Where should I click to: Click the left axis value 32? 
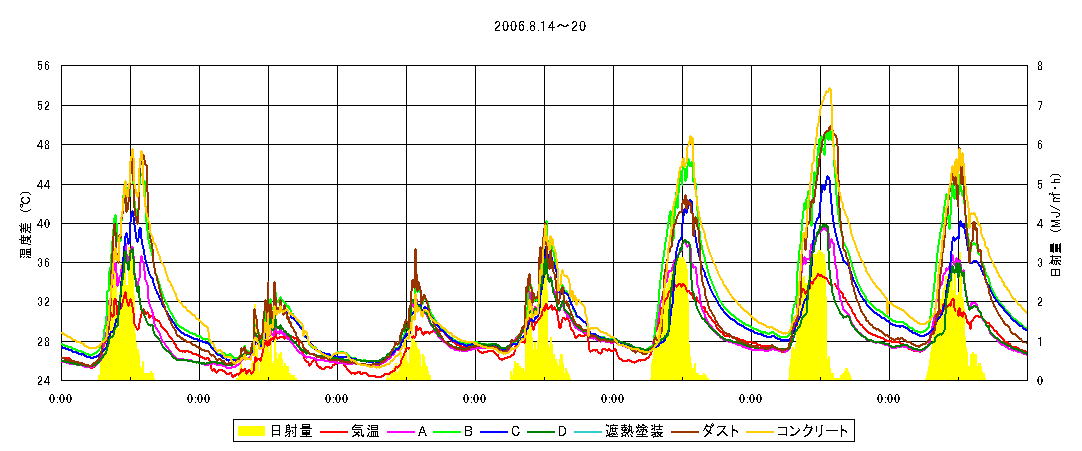click(45, 302)
